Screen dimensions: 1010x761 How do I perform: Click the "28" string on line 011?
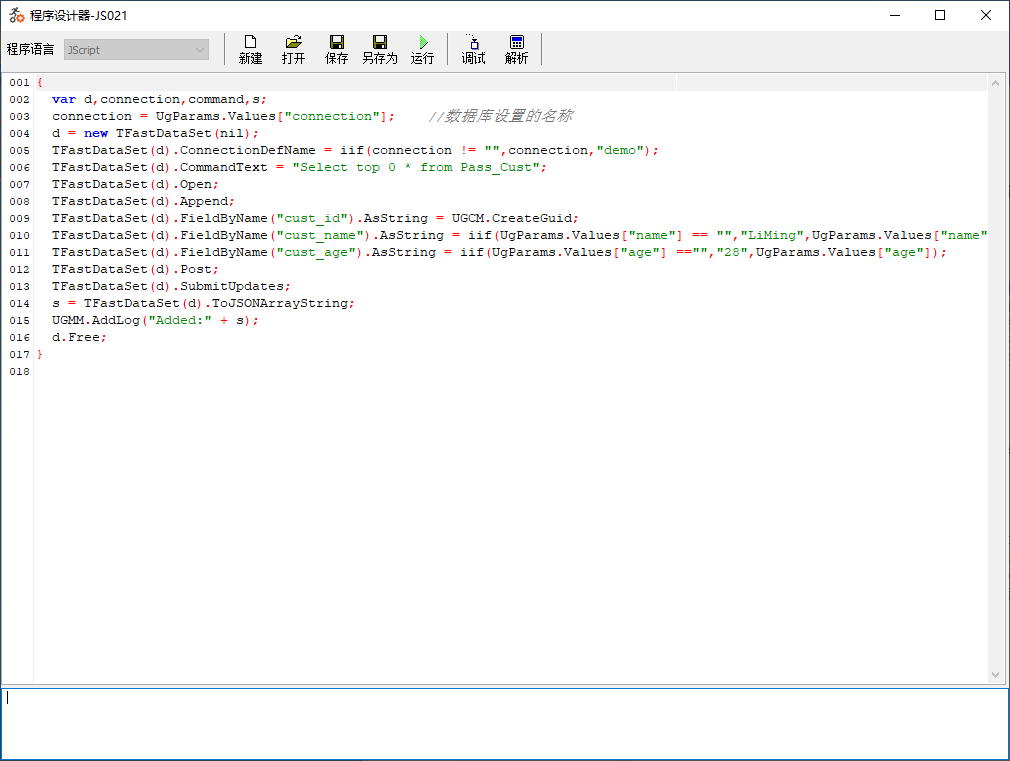tap(732, 253)
